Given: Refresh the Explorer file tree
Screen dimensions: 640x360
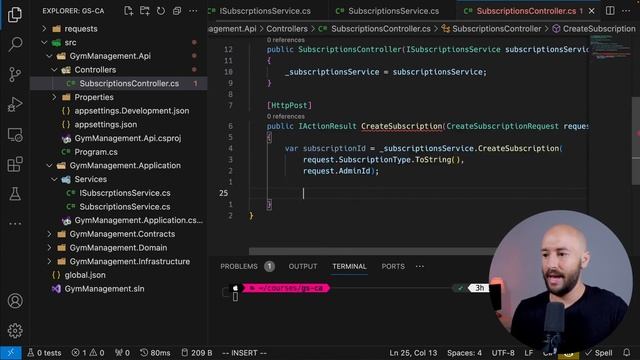Looking at the screenshot, I should [161, 11].
